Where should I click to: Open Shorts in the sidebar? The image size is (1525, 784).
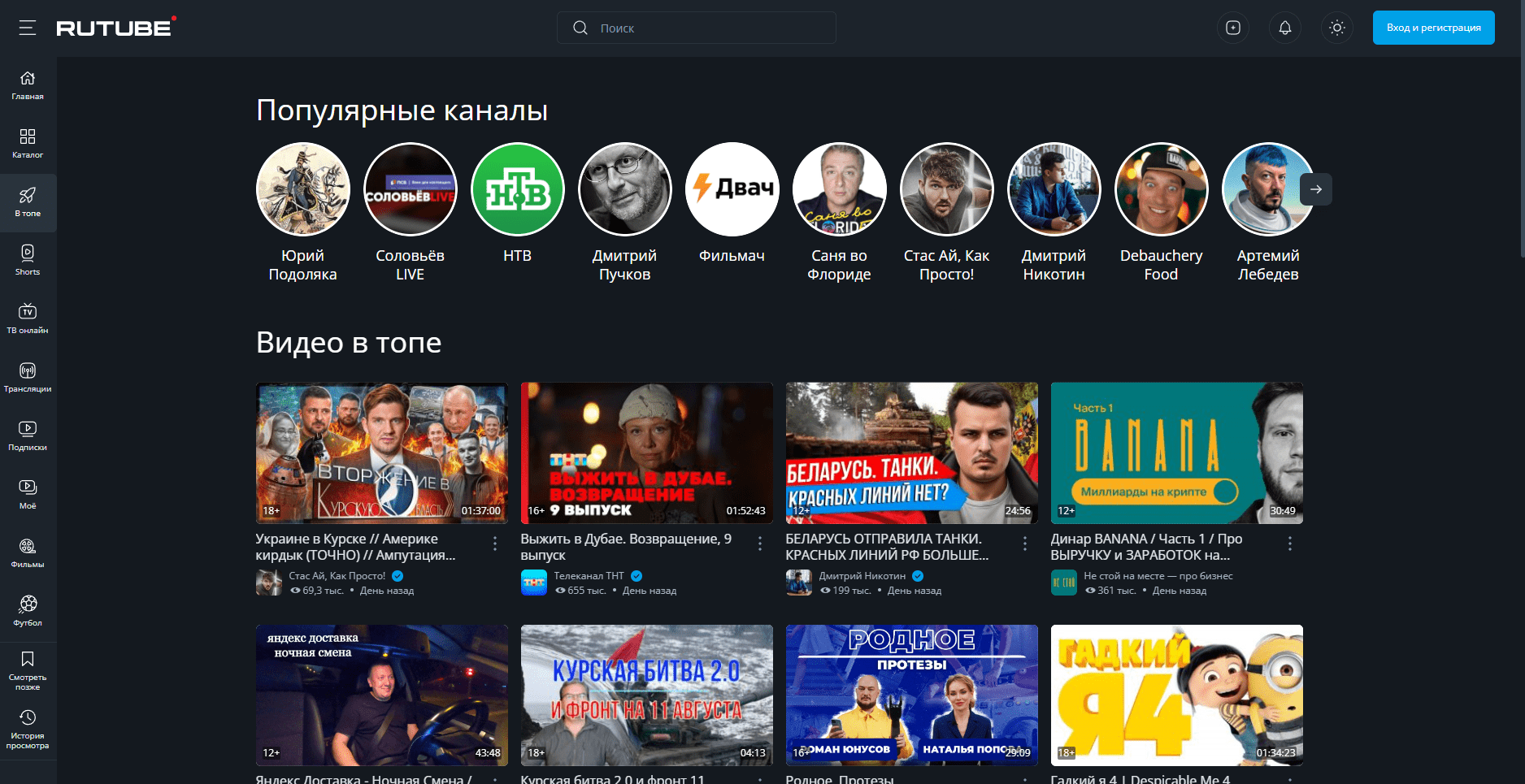point(28,262)
